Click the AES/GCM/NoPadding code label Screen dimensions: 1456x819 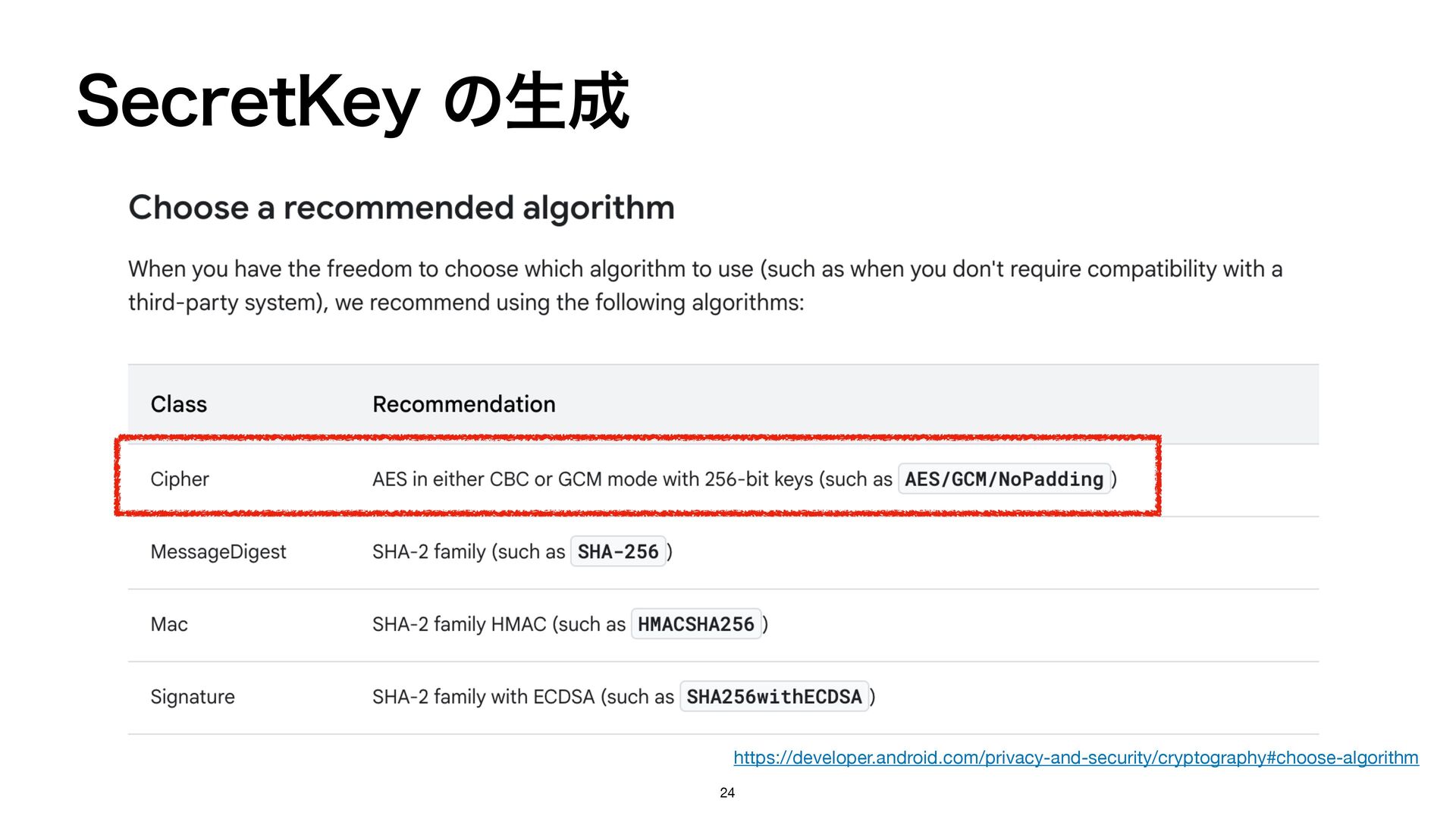[1004, 479]
